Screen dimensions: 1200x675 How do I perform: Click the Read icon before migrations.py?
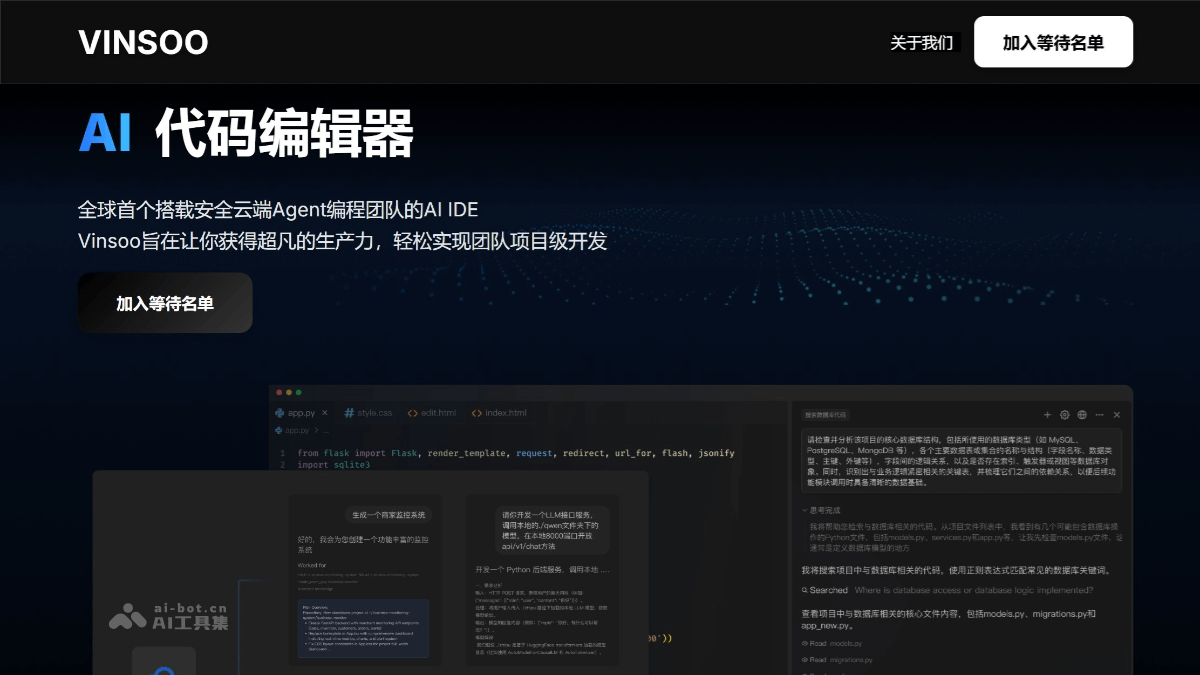pos(804,660)
